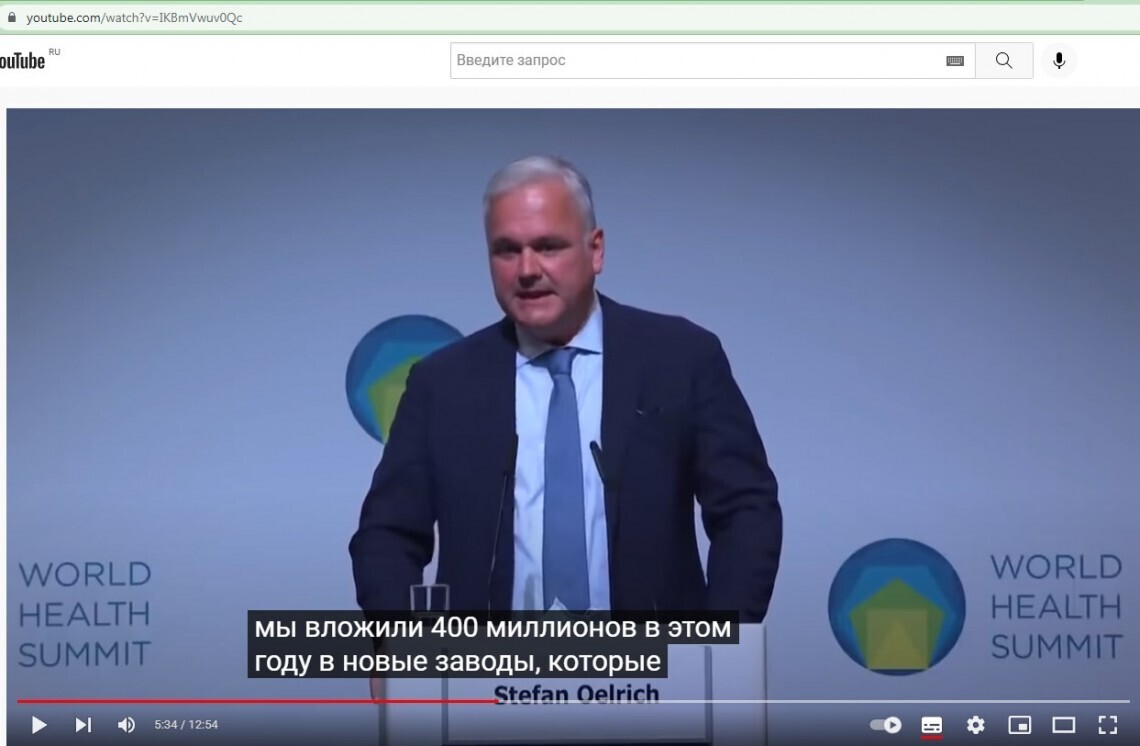Image resolution: width=1140 pixels, height=746 pixels.
Task: Enter fullscreen mode
Action: coord(1107,725)
